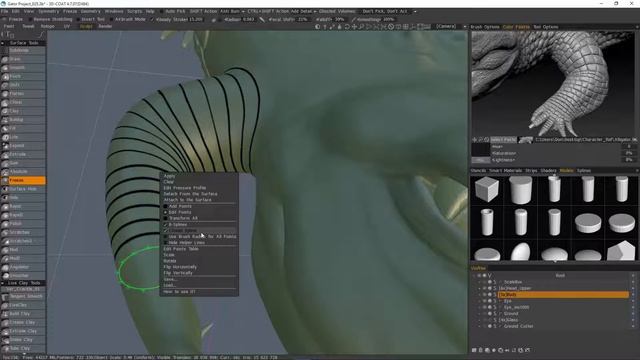Select the Smooth brush tool

click(23, 68)
